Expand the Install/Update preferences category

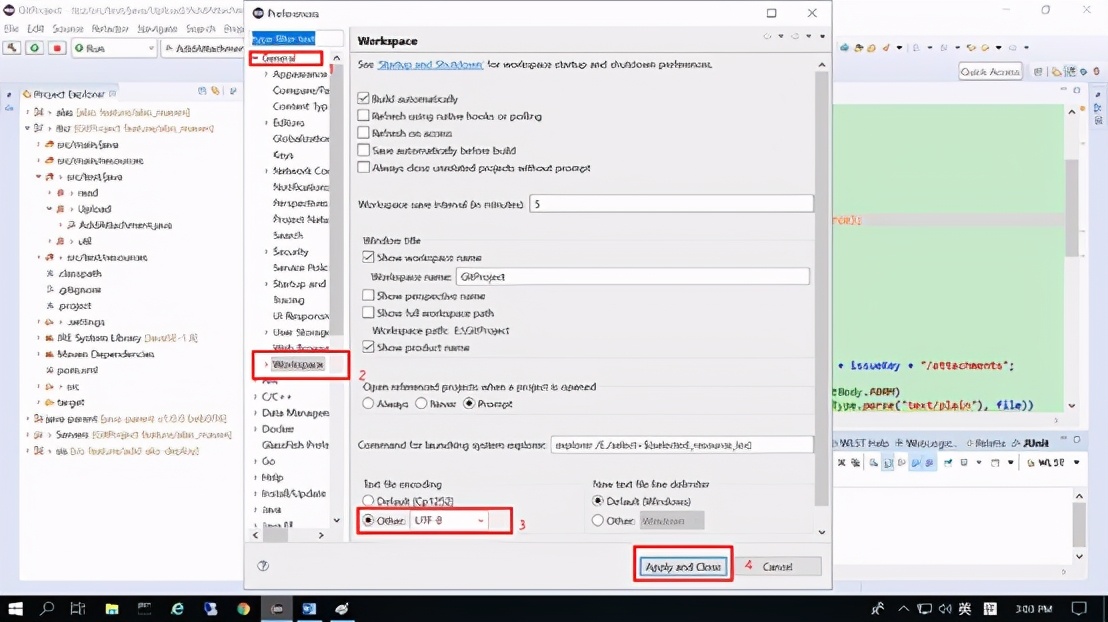click(255, 493)
